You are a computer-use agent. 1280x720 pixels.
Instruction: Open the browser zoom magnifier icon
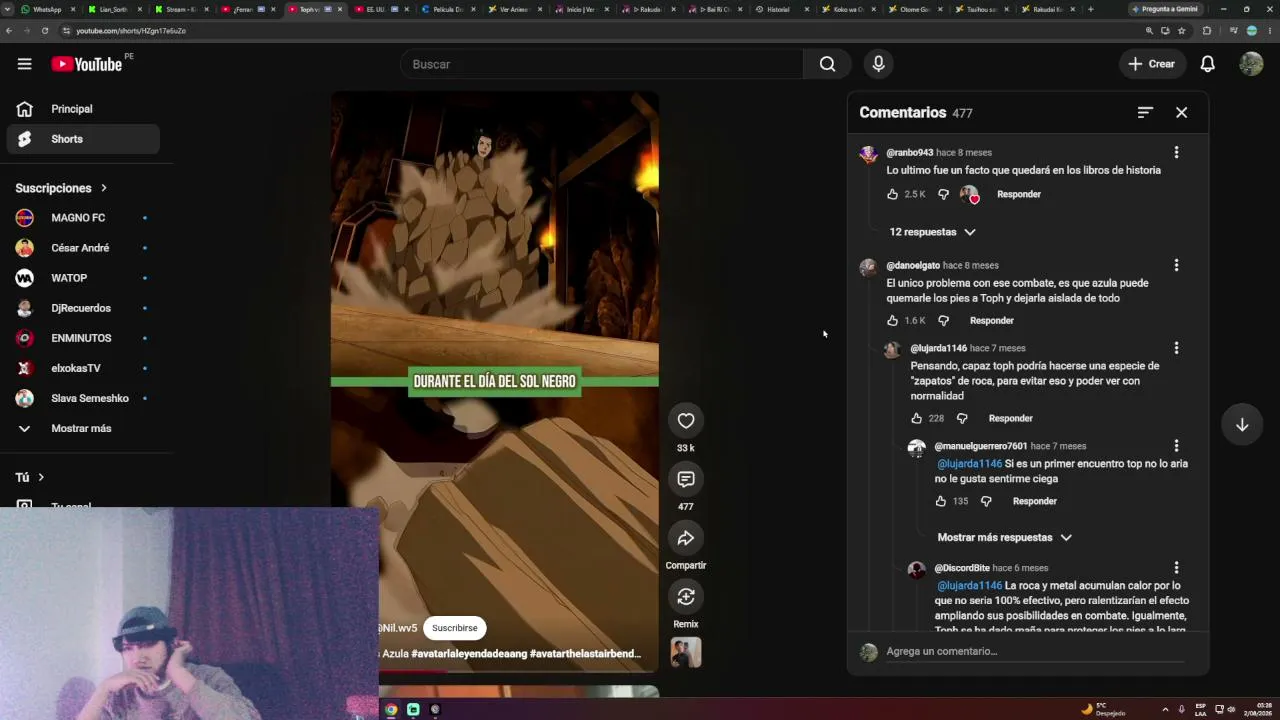click(x=1149, y=31)
